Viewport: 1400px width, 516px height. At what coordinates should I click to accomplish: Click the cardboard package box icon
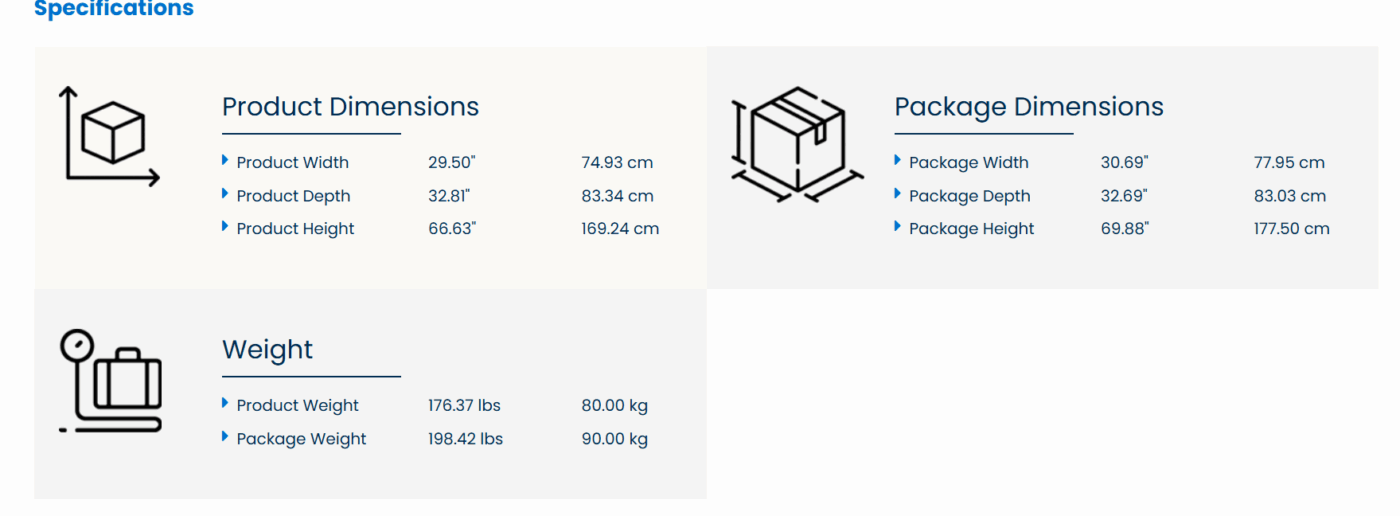coord(797,143)
